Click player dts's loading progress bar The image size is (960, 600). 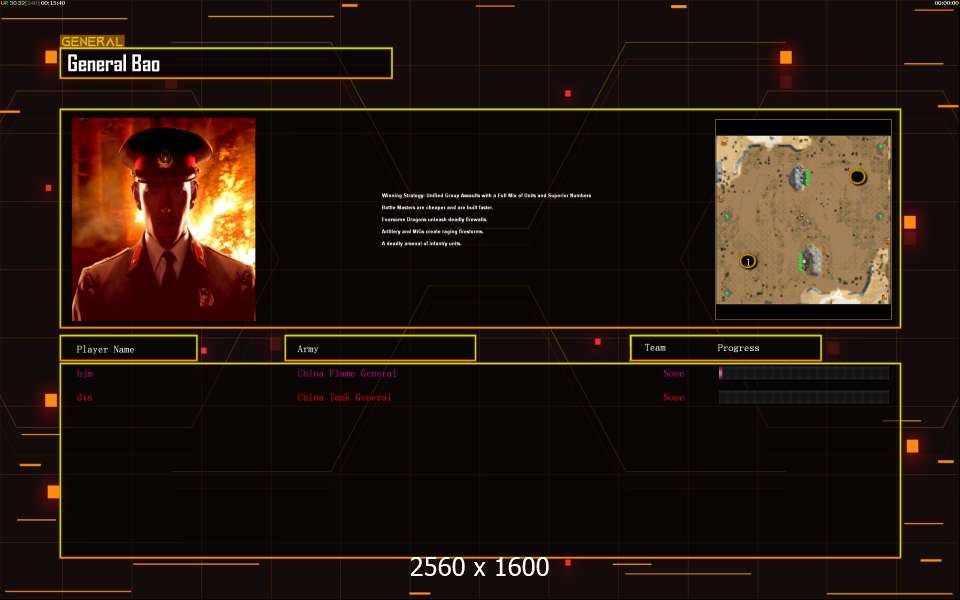pos(803,397)
